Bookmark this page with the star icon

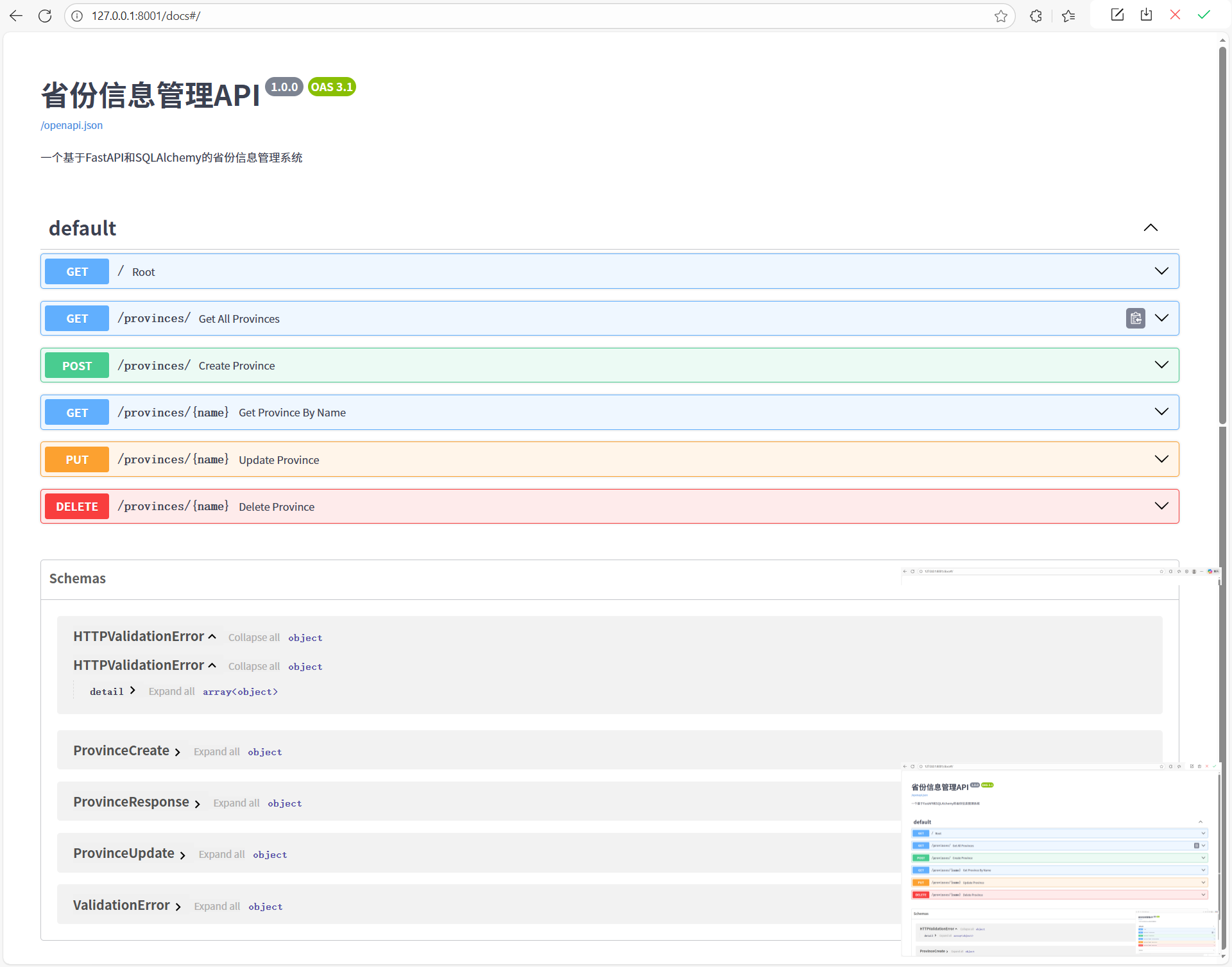tap(1001, 16)
